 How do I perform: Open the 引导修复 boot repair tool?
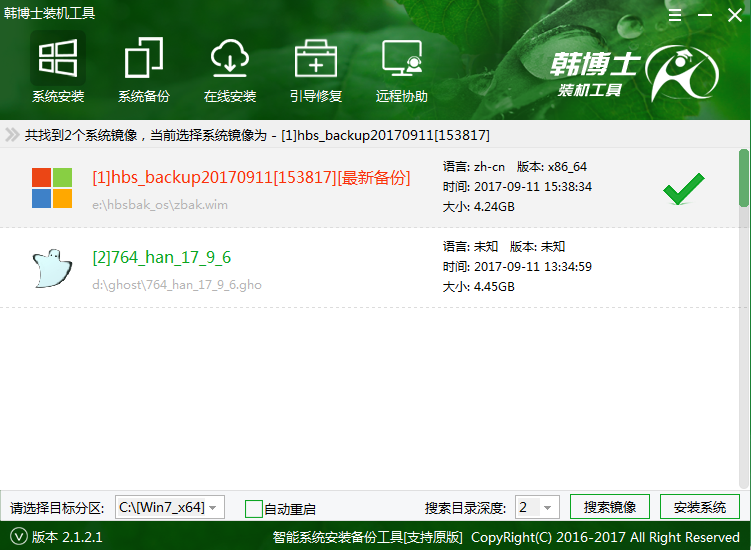click(316, 70)
